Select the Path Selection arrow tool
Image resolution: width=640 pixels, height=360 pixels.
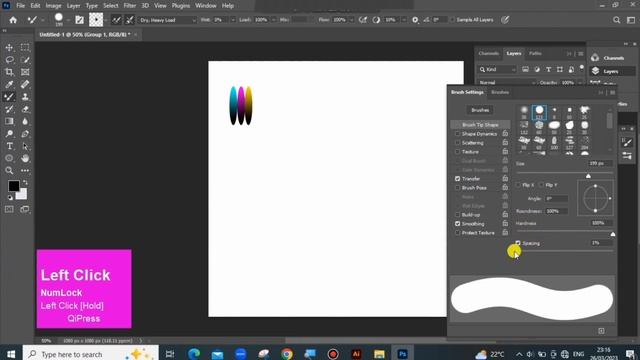coord(25,146)
